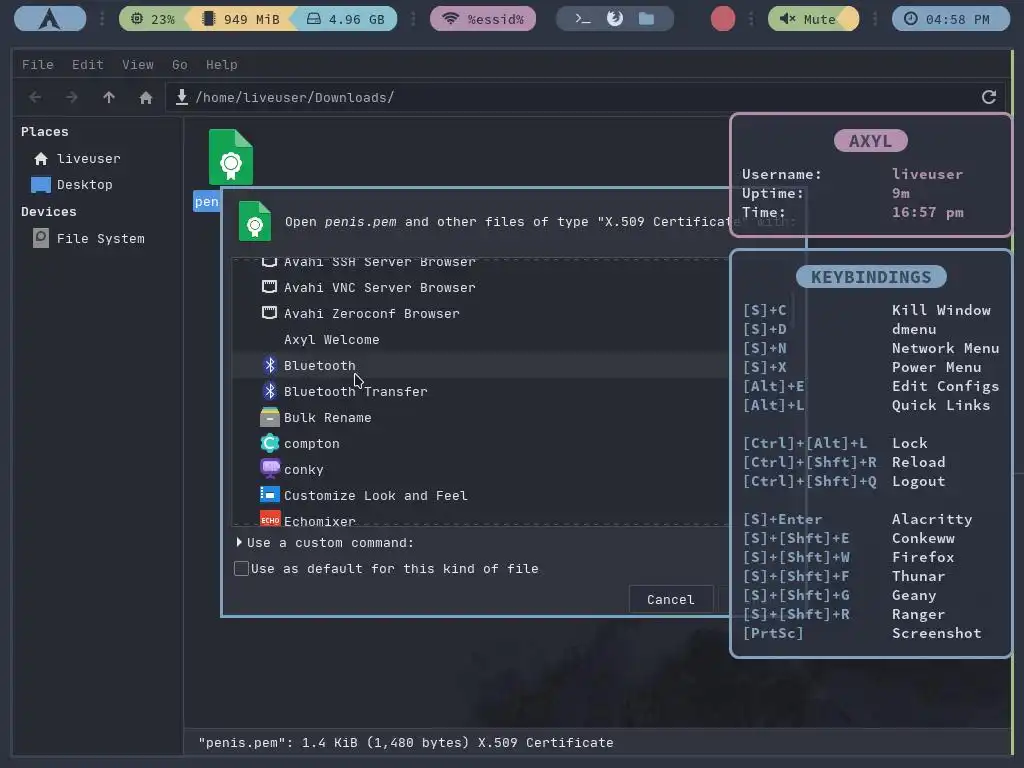Open the Edit menu
Viewport: 1024px width, 768px height.
[88, 65]
